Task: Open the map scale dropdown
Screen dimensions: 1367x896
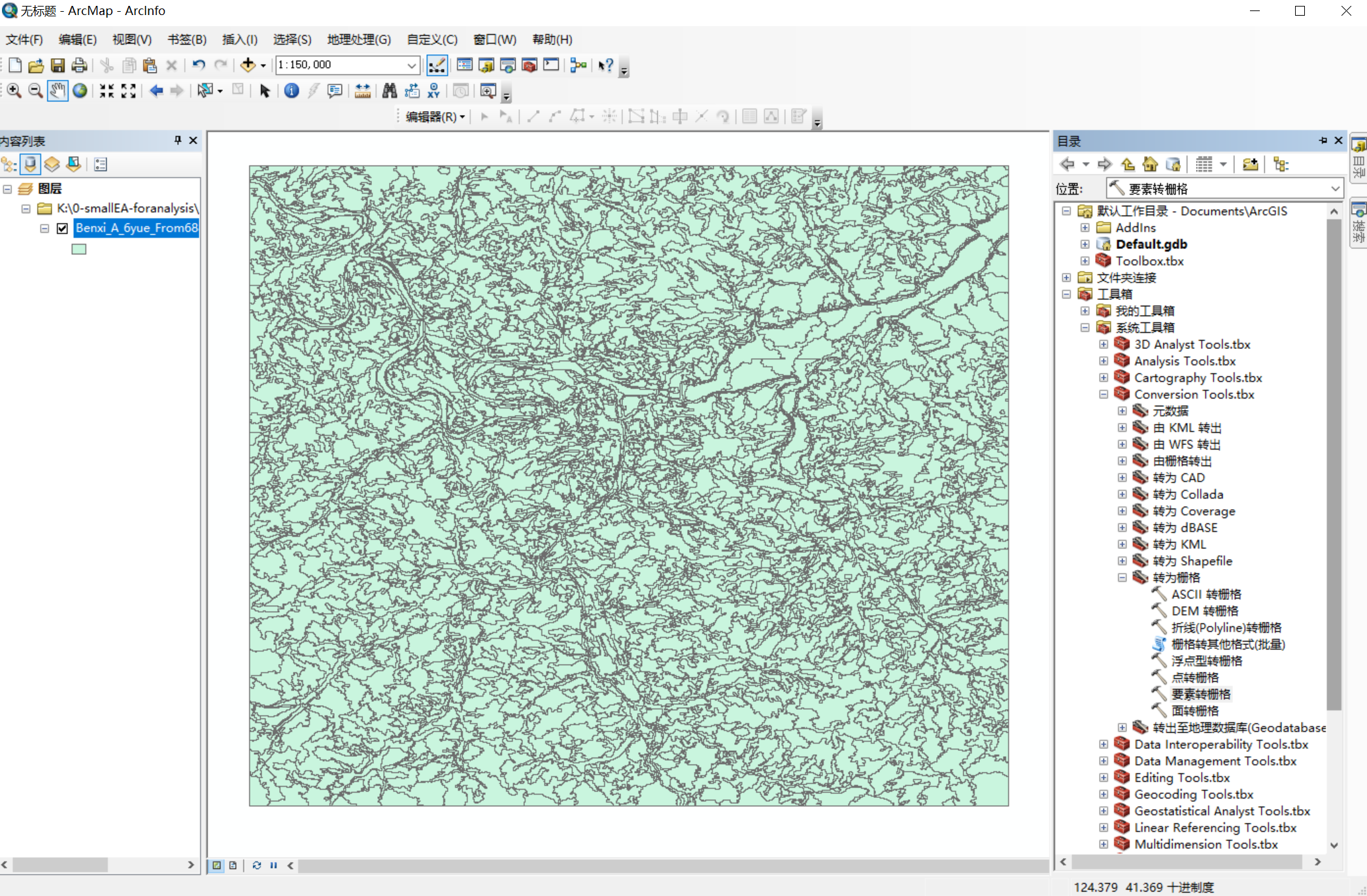Action: [x=412, y=65]
